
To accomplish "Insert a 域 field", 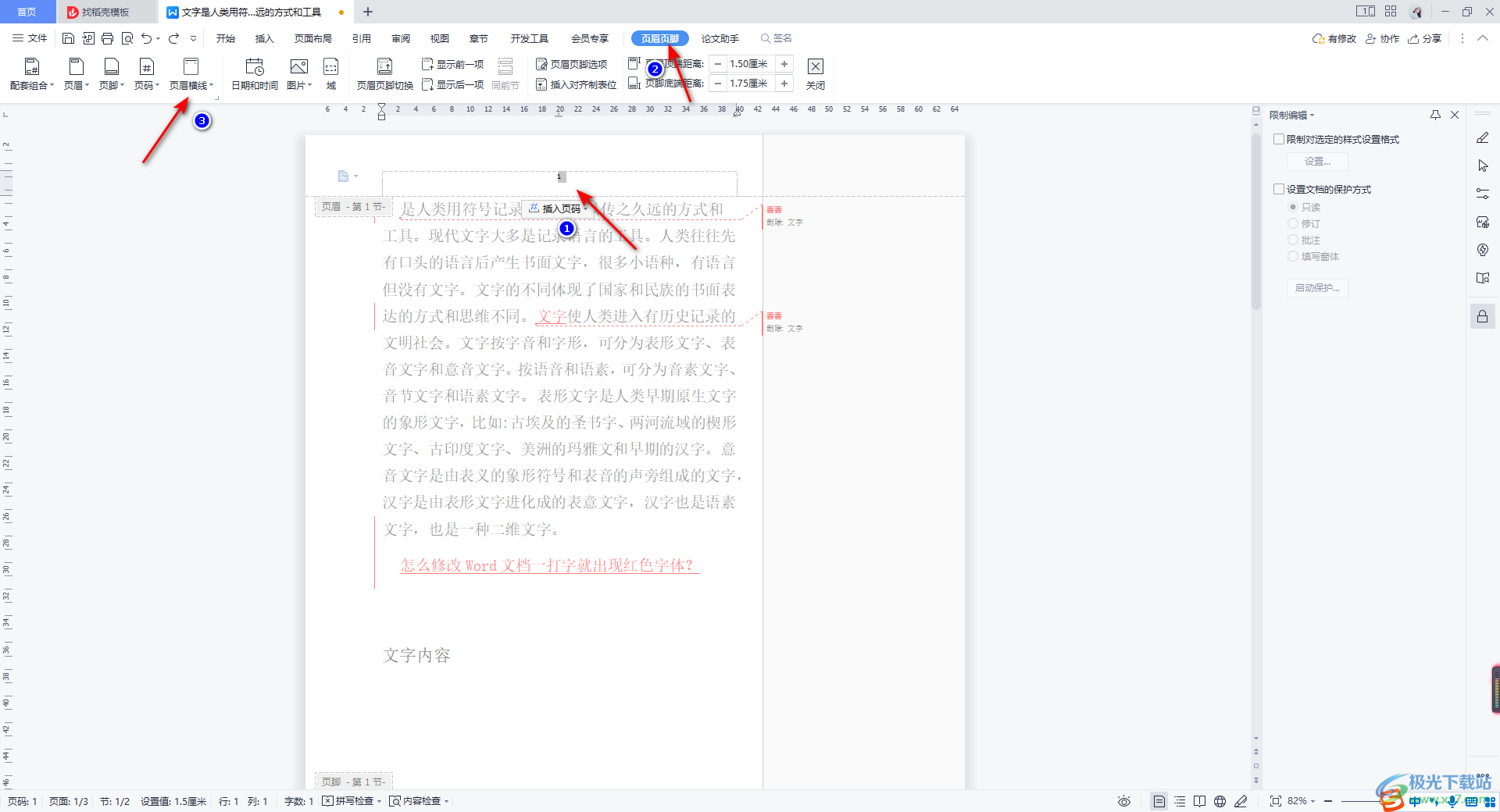I will (331, 75).
